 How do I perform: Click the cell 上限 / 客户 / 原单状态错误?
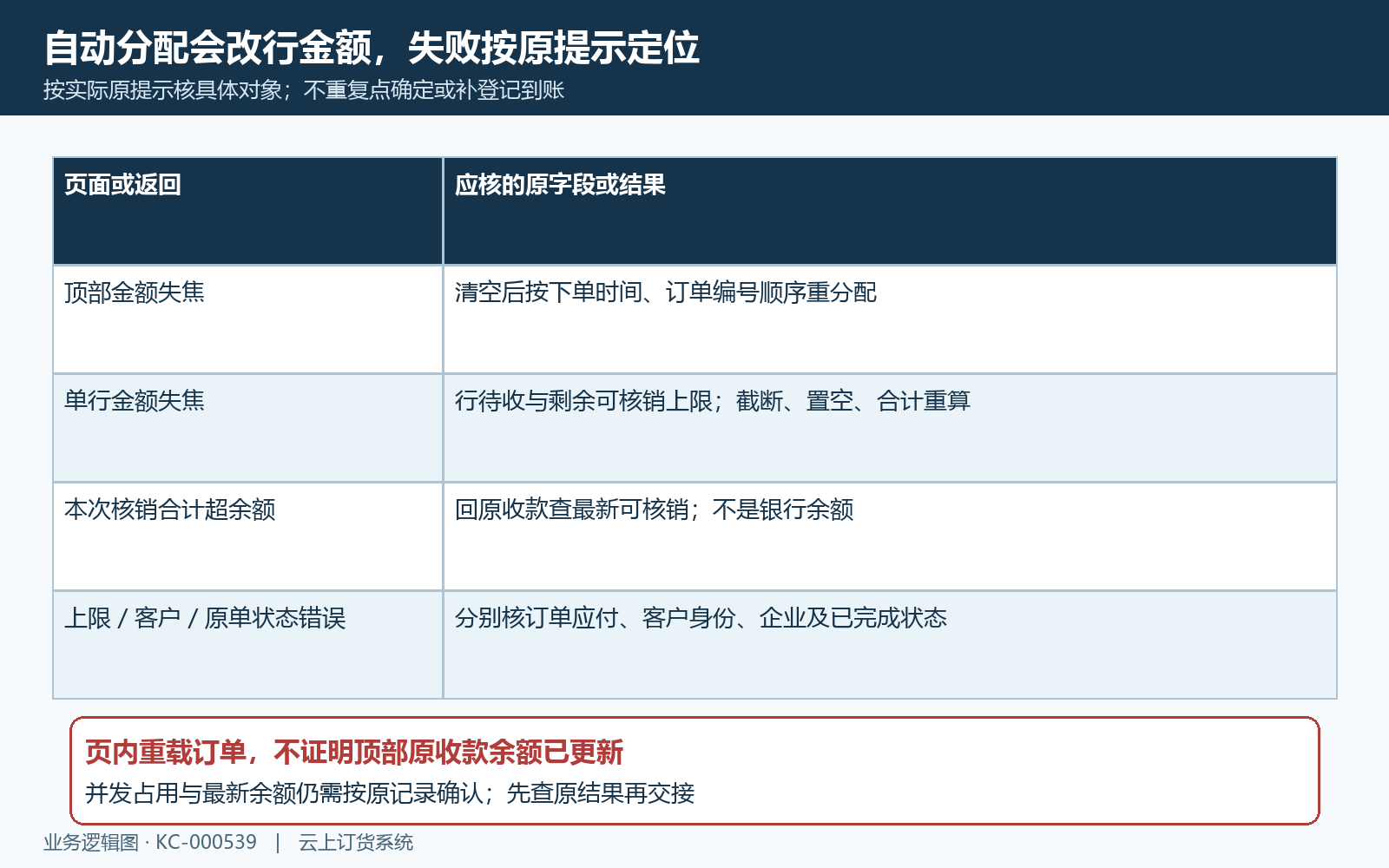coord(248,645)
